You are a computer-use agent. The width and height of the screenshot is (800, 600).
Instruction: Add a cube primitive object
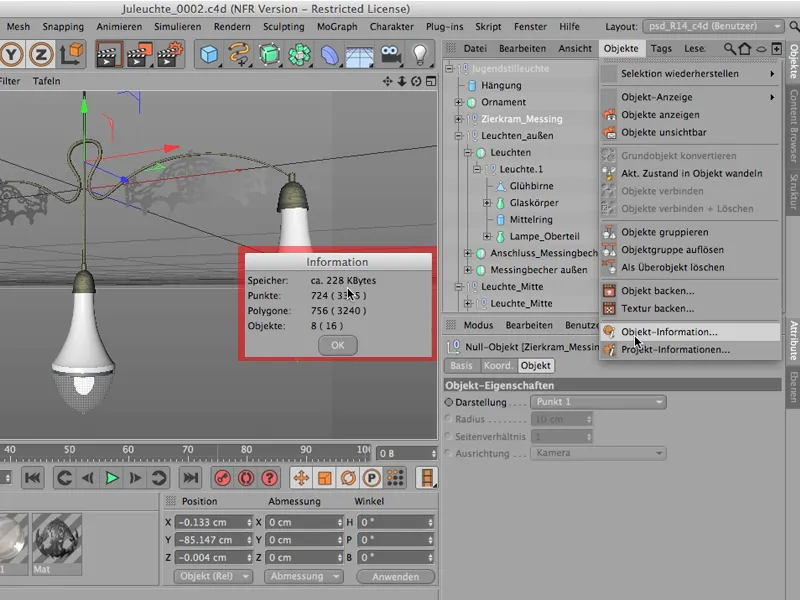coord(209,54)
